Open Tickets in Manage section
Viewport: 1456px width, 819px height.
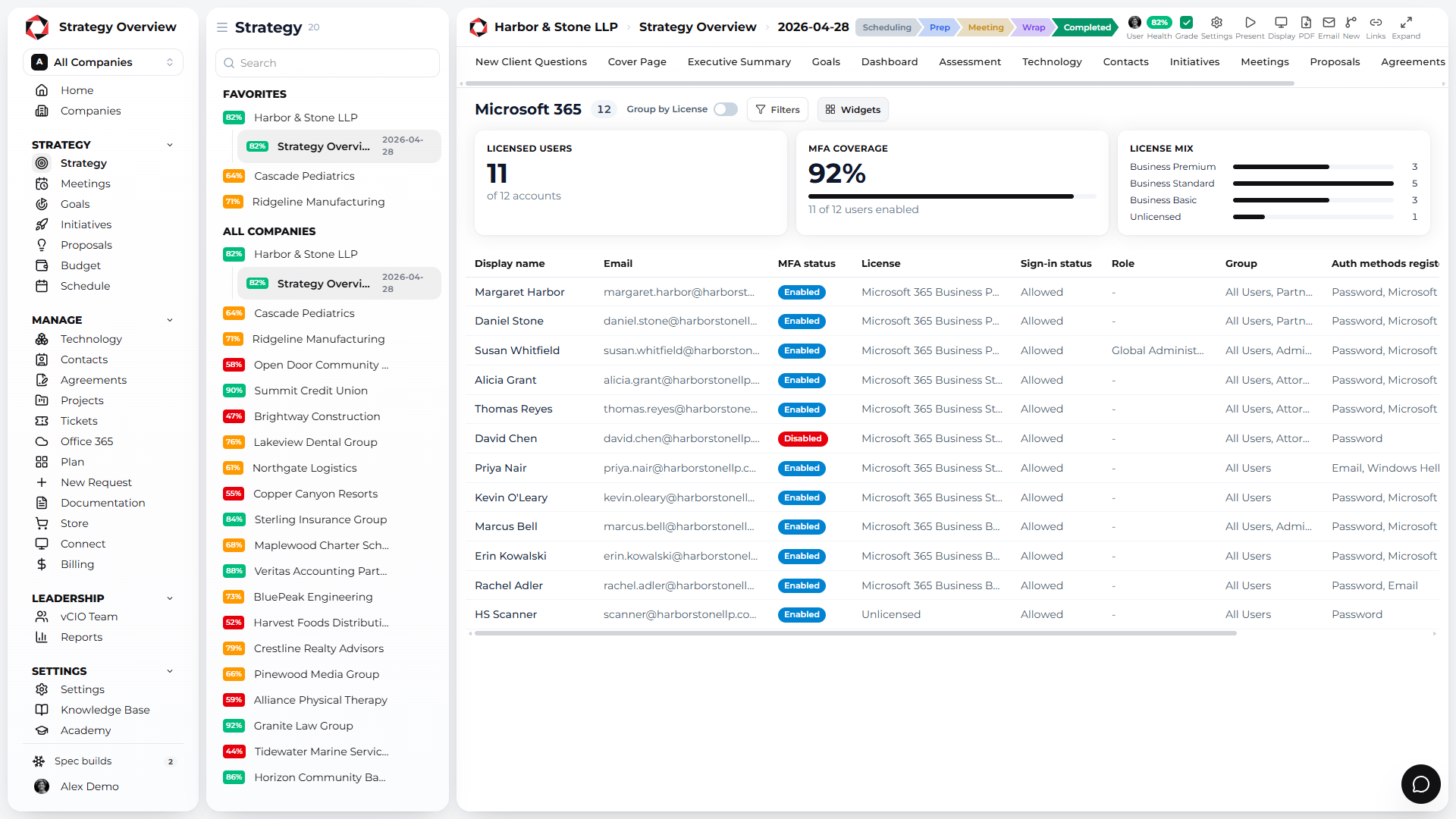[79, 421]
